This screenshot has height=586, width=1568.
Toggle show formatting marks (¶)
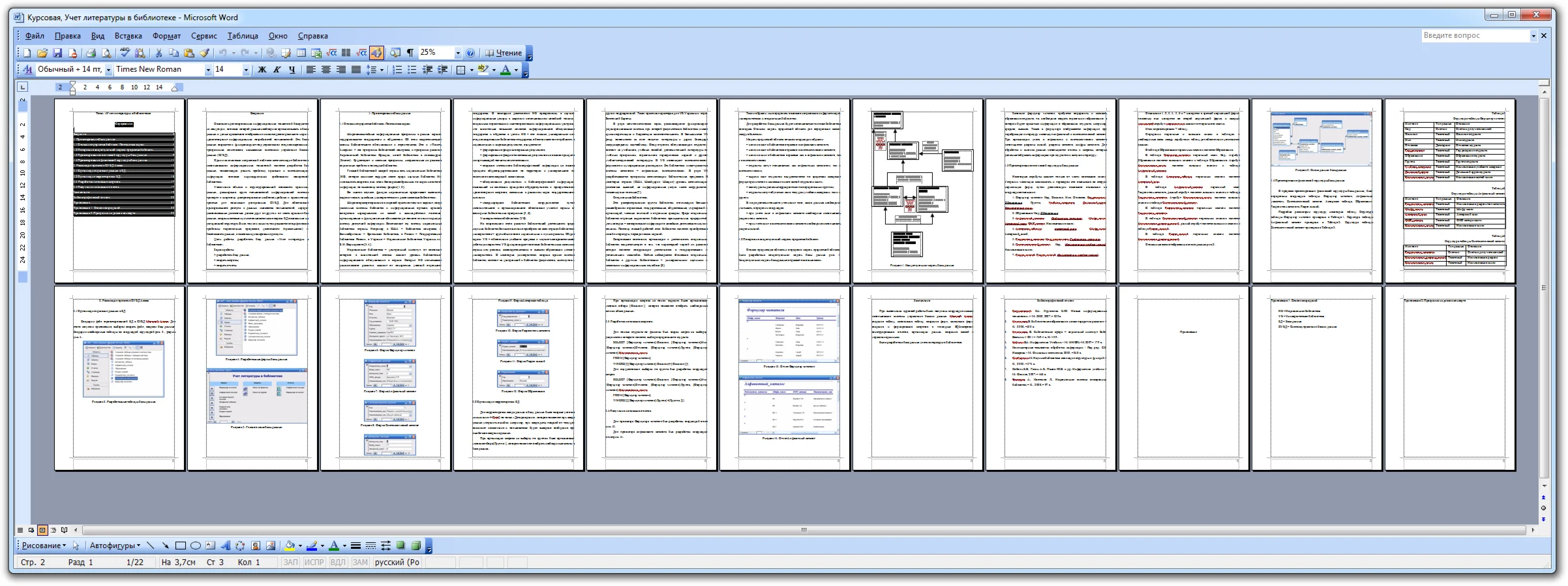coord(410,53)
